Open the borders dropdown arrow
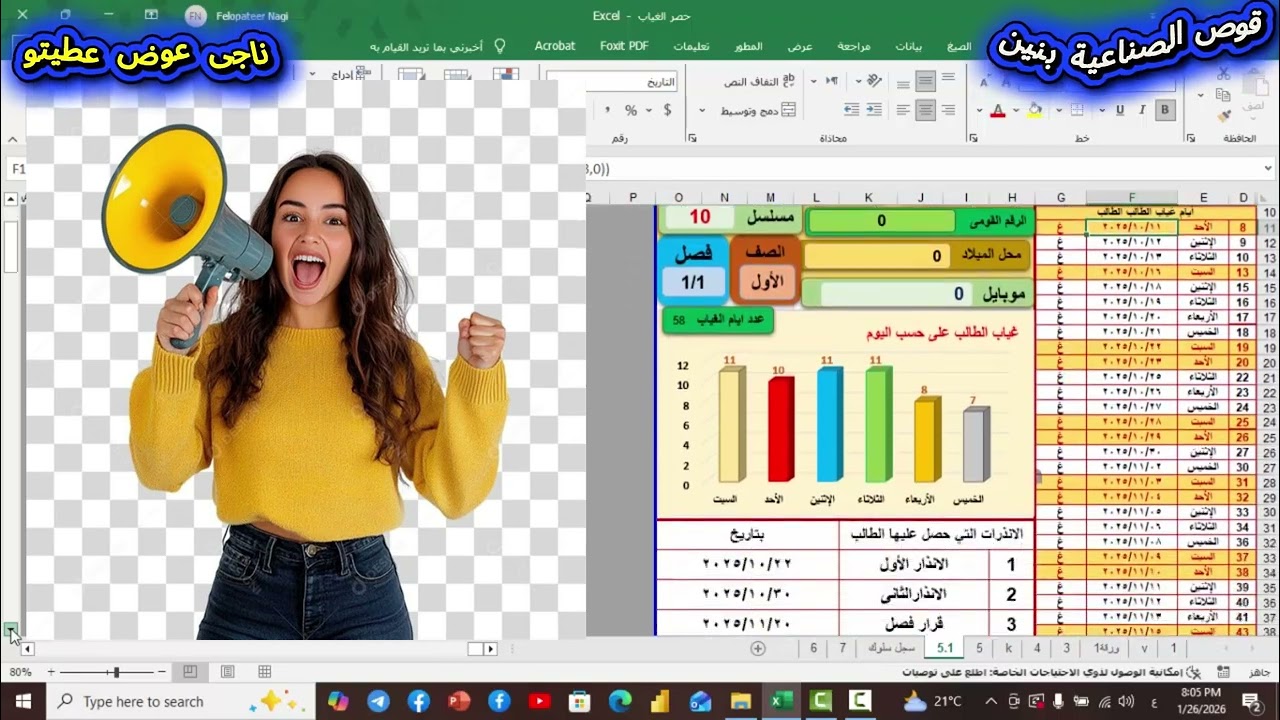This screenshot has width=1280, height=720. 1059,110
